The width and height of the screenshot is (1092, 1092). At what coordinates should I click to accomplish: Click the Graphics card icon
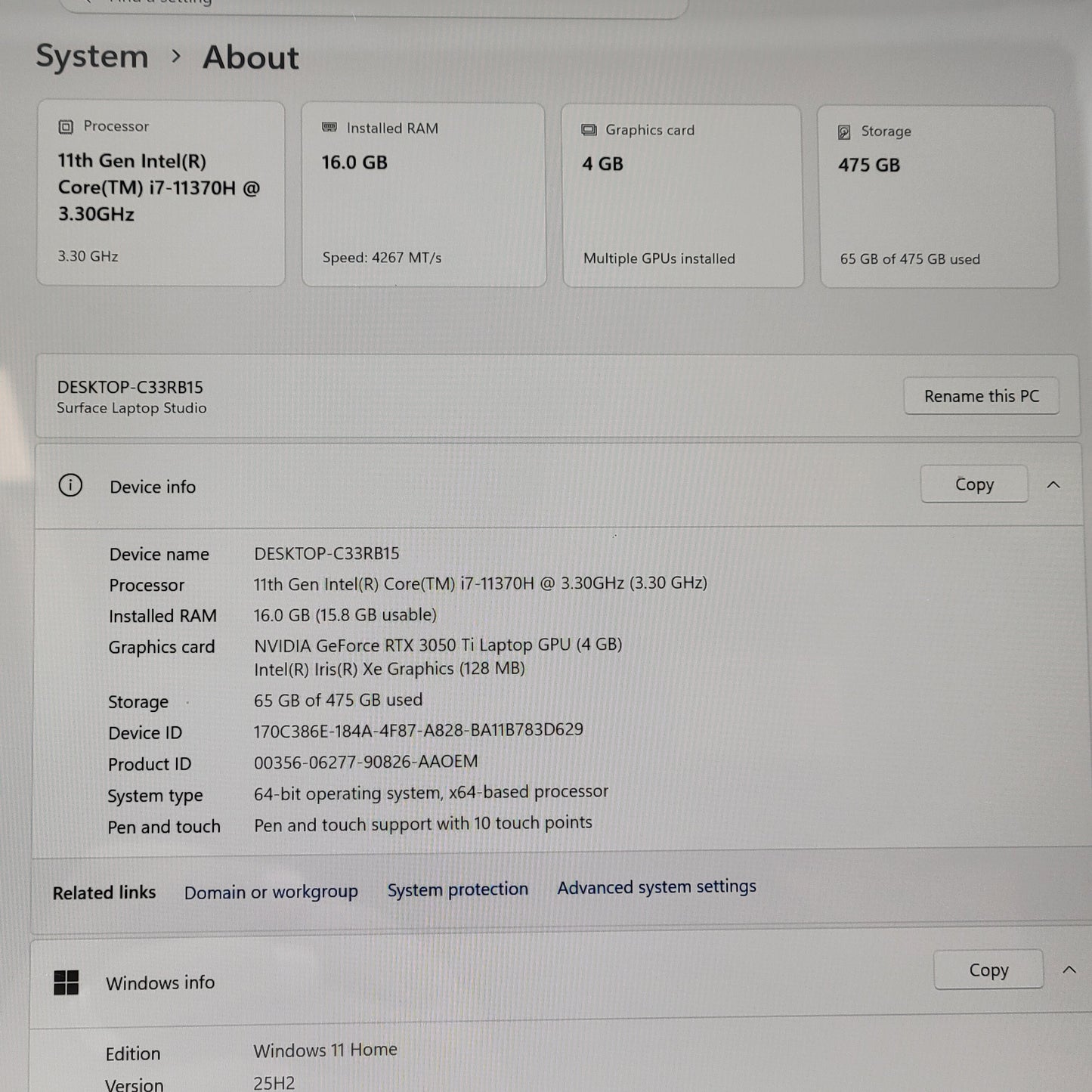tap(589, 130)
